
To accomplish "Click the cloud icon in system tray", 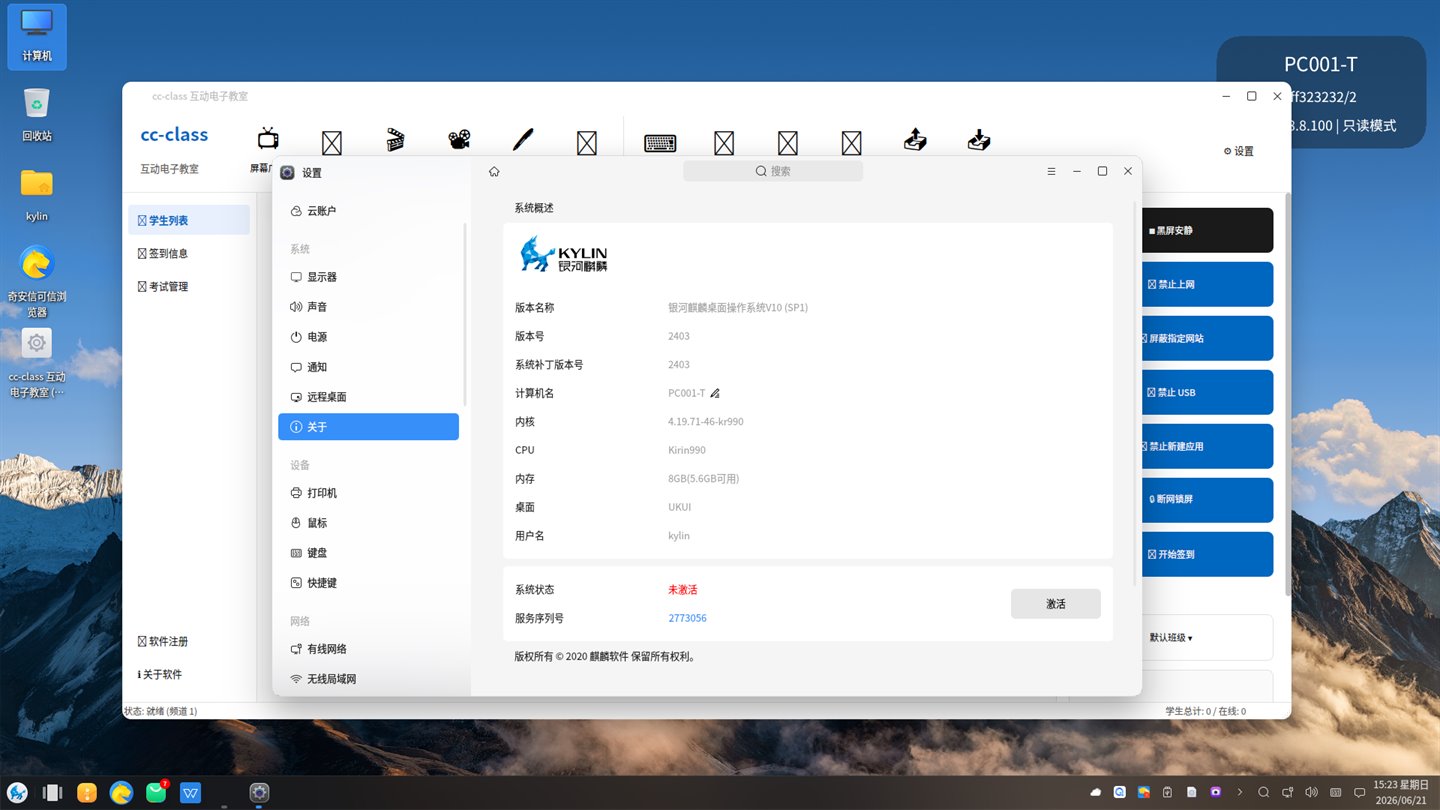I will click(x=1096, y=793).
